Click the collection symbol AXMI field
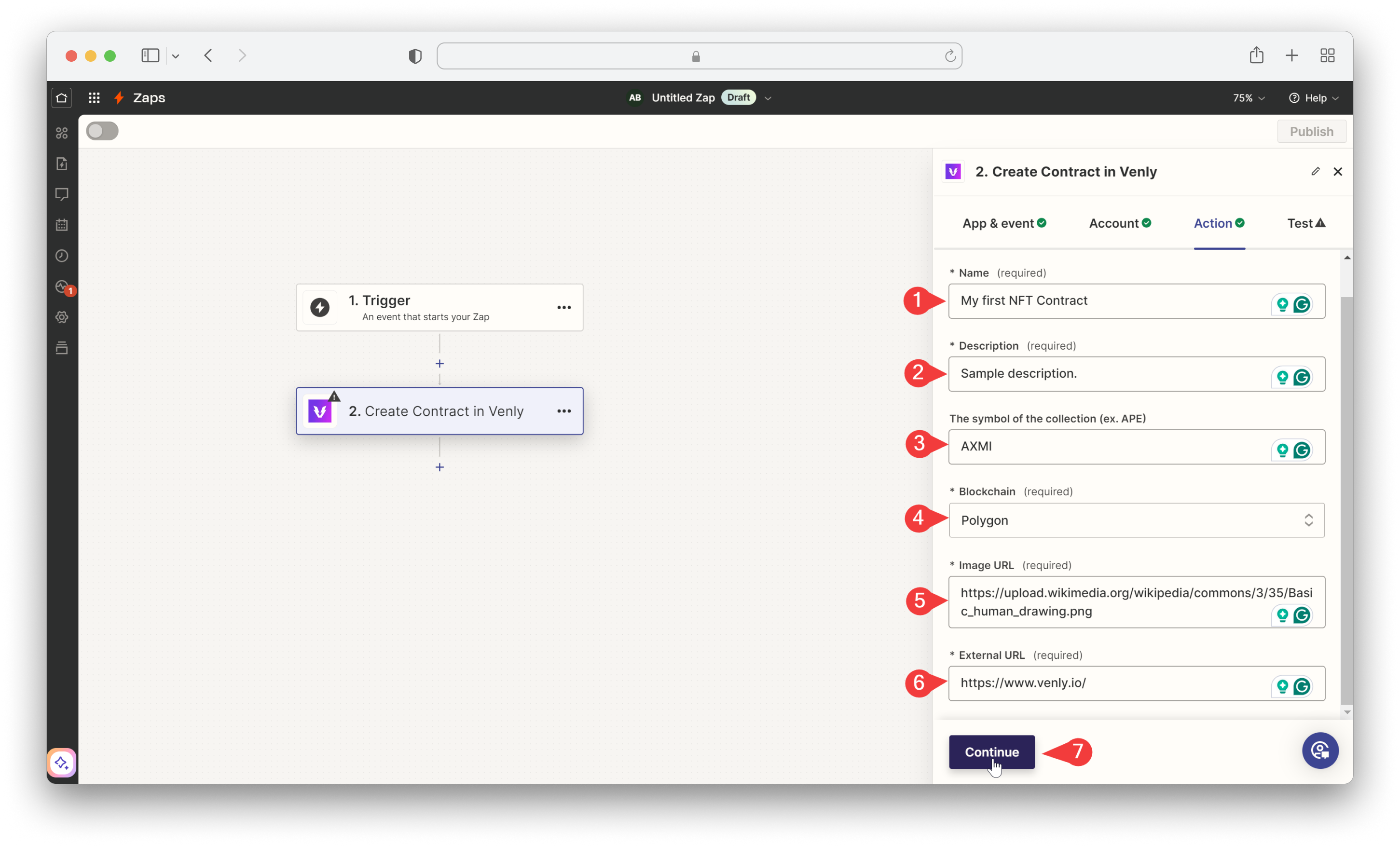This screenshot has width=1400, height=846. tap(1137, 447)
